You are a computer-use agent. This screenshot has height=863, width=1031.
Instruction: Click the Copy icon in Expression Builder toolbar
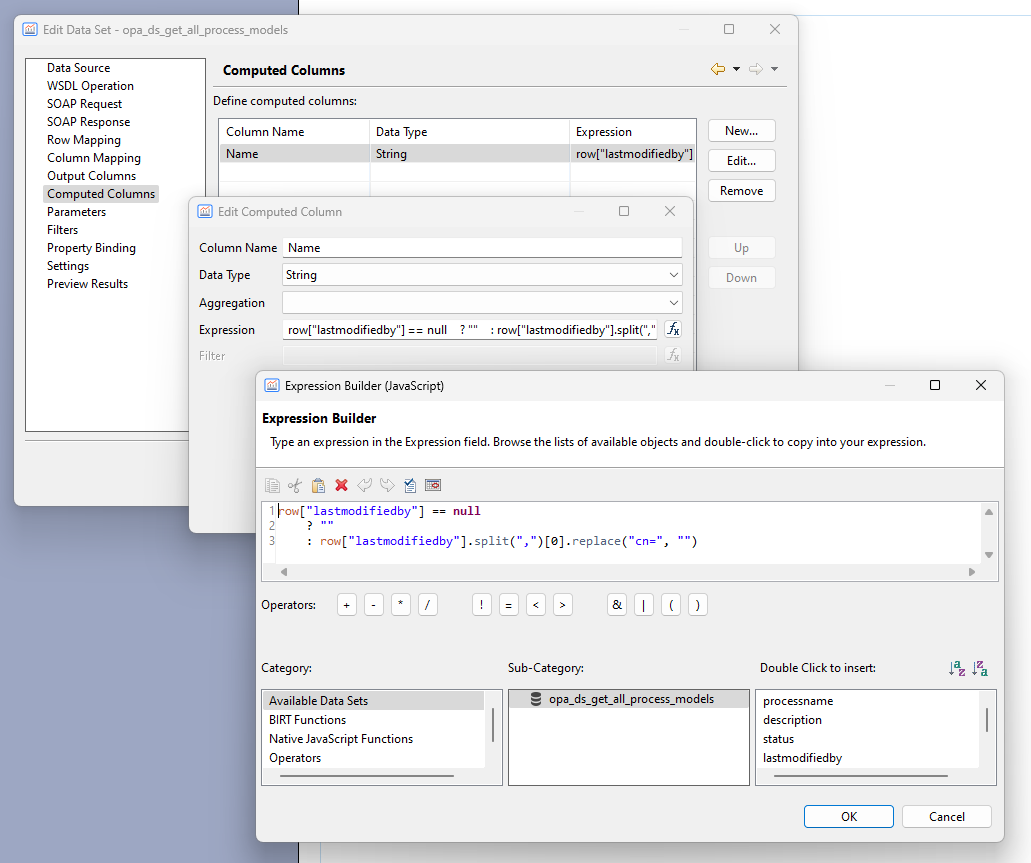272,485
